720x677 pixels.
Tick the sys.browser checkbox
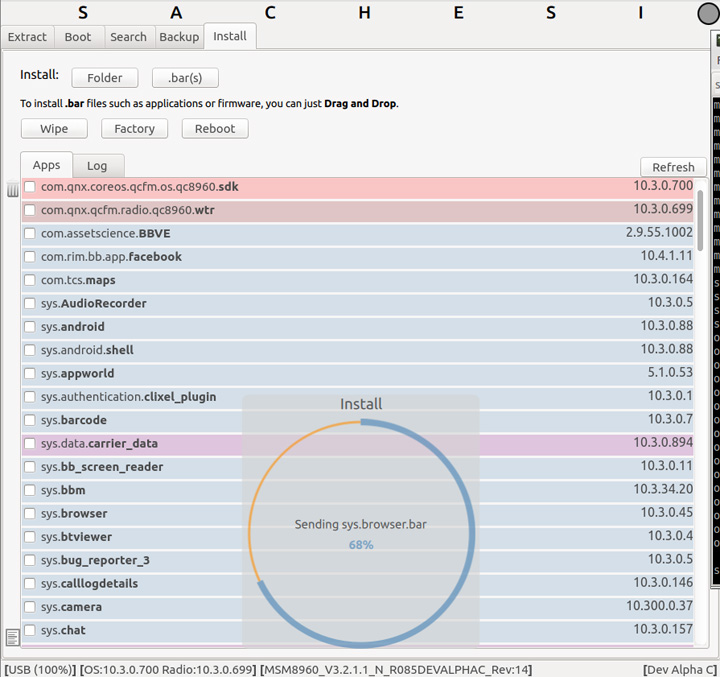[30, 513]
